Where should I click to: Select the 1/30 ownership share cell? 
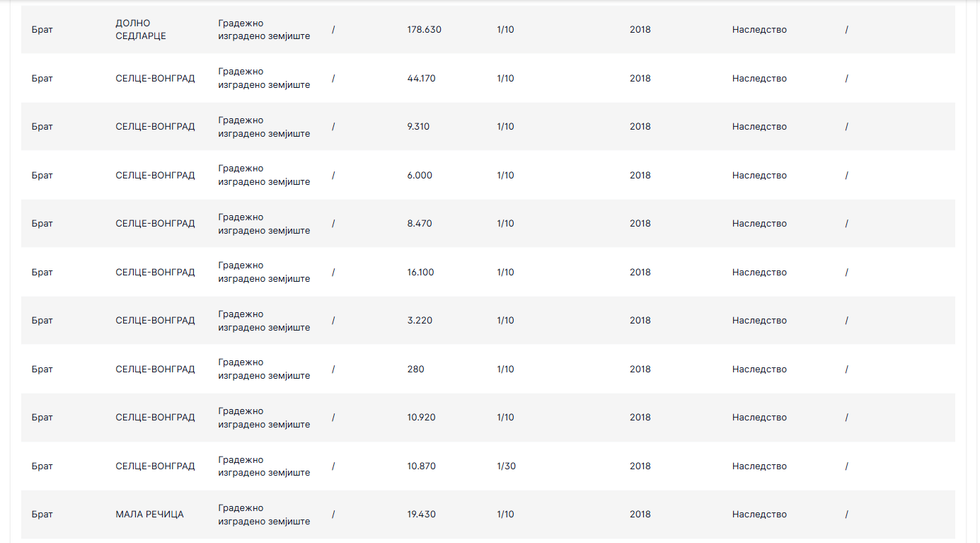tap(506, 467)
